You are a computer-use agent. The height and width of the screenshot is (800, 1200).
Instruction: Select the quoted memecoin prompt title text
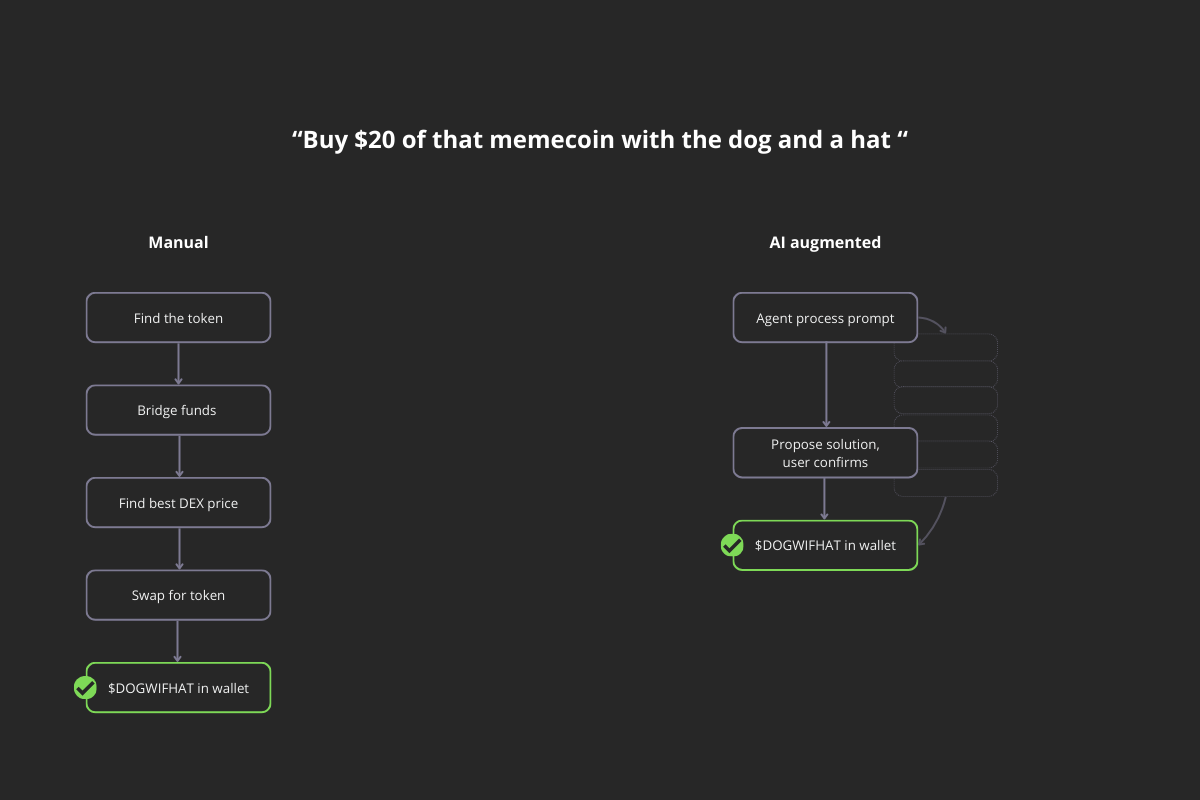point(600,140)
